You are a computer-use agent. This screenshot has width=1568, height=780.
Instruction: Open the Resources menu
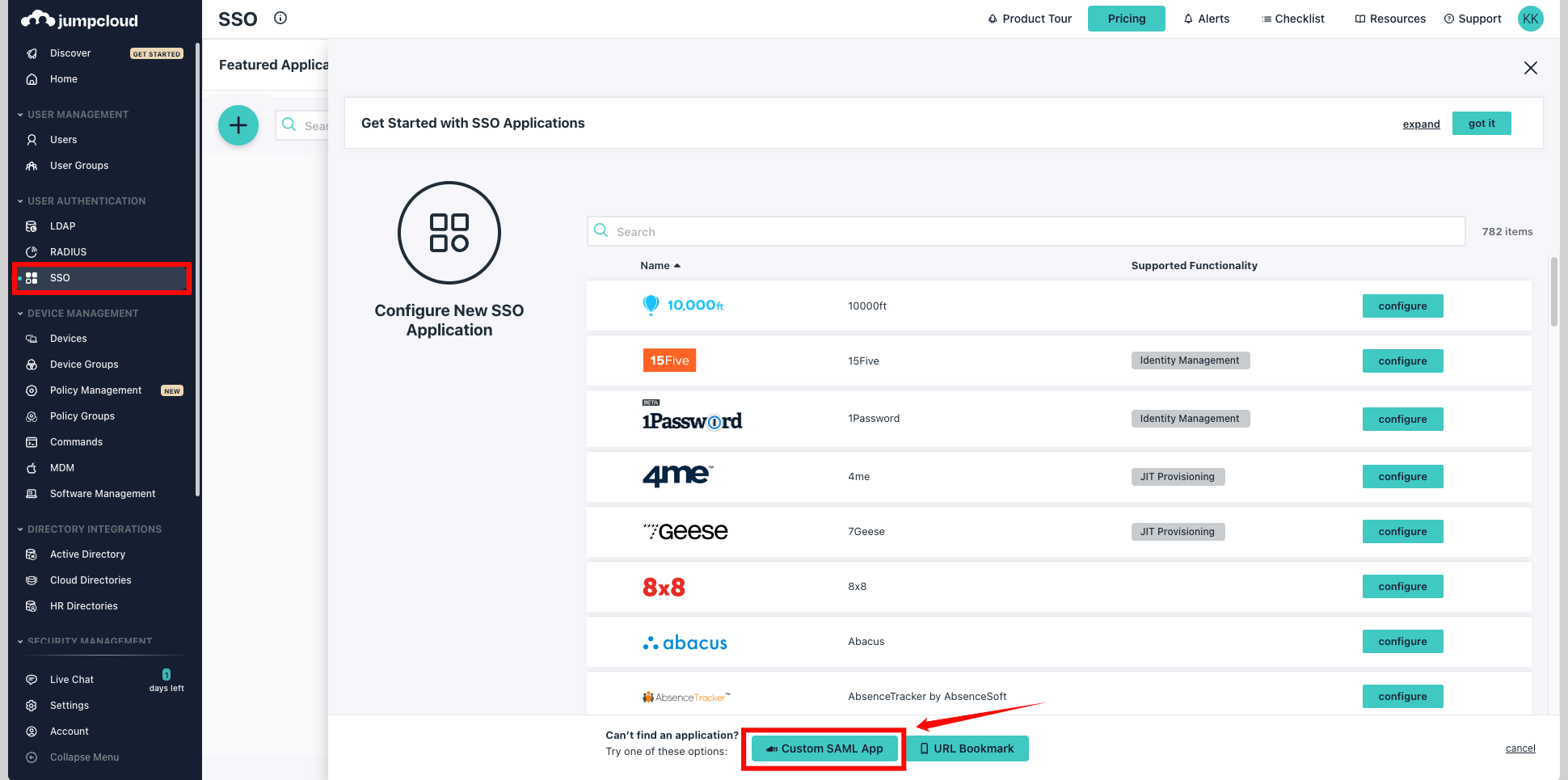click(x=1390, y=19)
